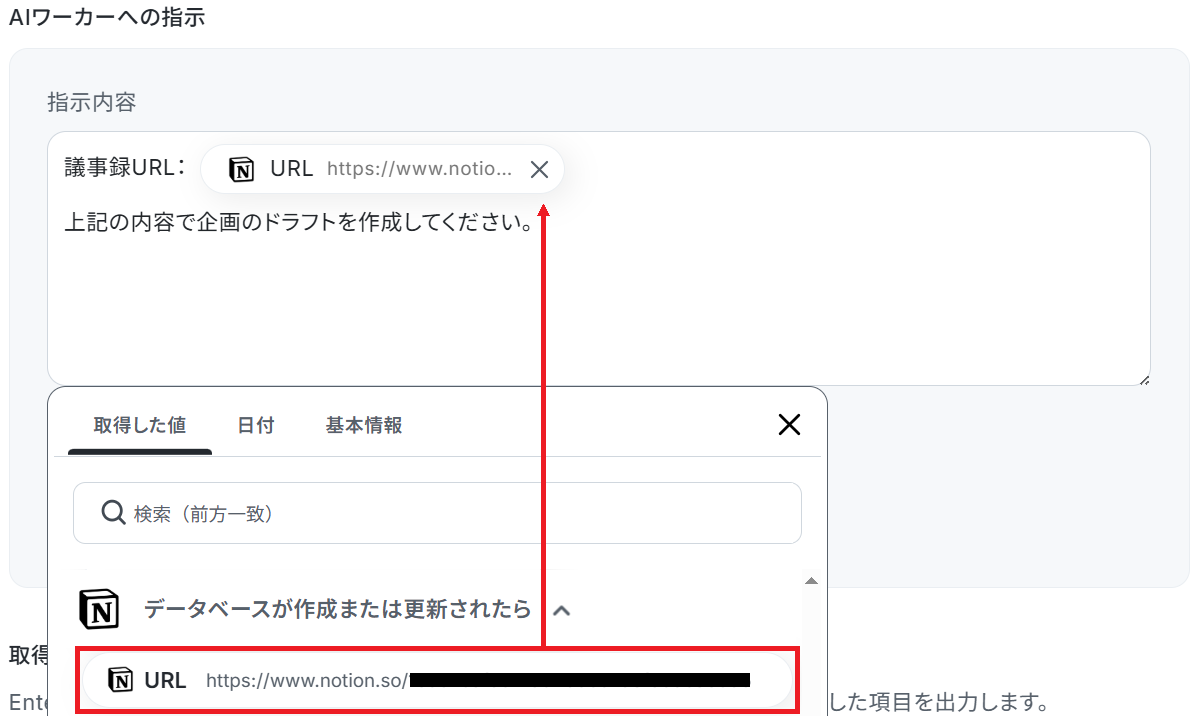Switch to the 取得した値 tab
Image resolution: width=1201 pixels, height=716 pixels.
click(x=140, y=425)
